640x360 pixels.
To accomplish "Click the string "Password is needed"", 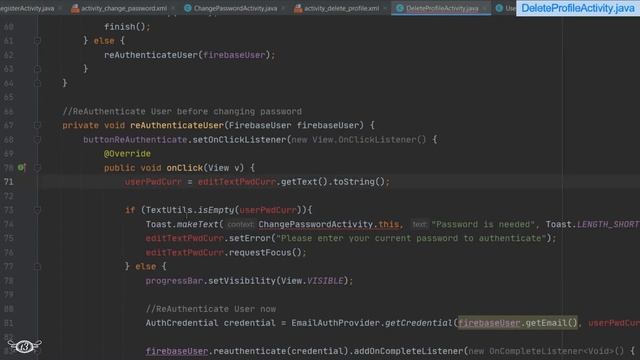I will (483, 224).
